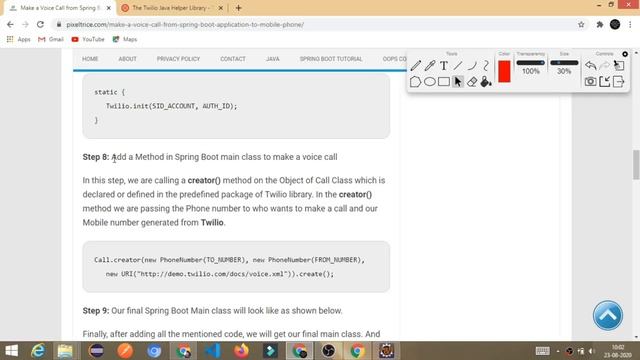Select the Text tool (T)

pyautogui.click(x=444, y=65)
